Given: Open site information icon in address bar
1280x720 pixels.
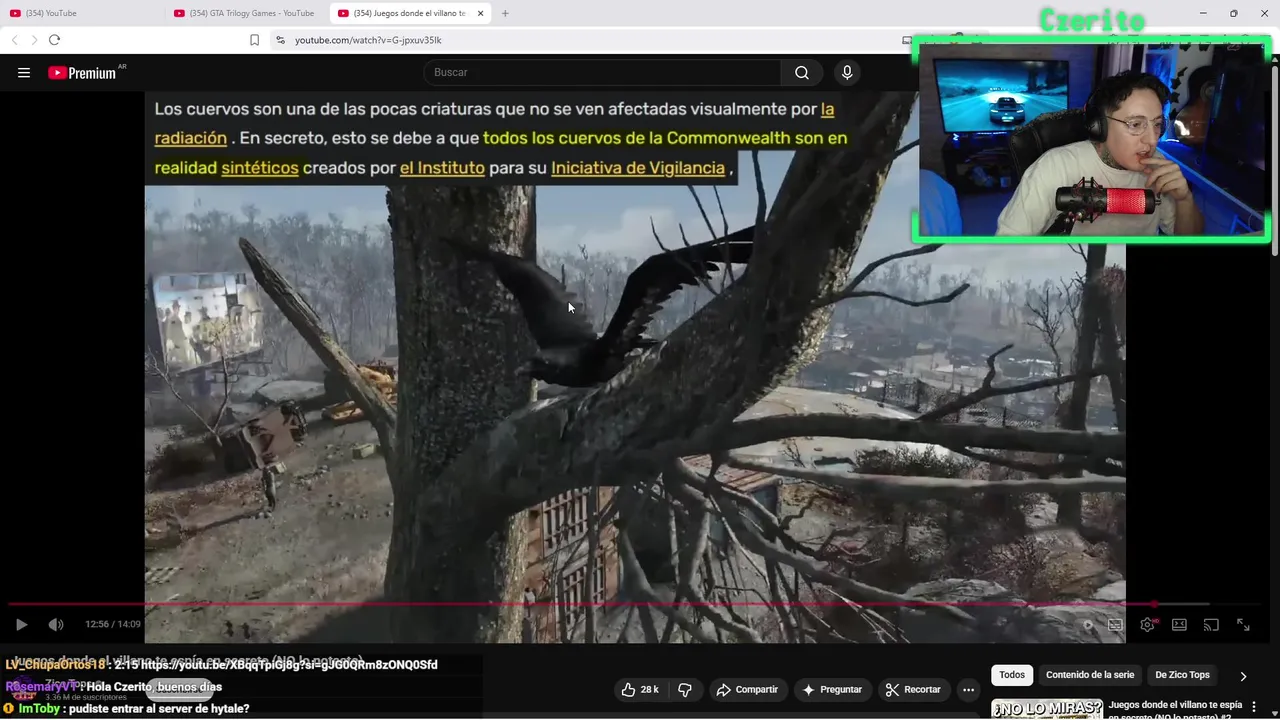Looking at the screenshot, I should [x=280, y=40].
